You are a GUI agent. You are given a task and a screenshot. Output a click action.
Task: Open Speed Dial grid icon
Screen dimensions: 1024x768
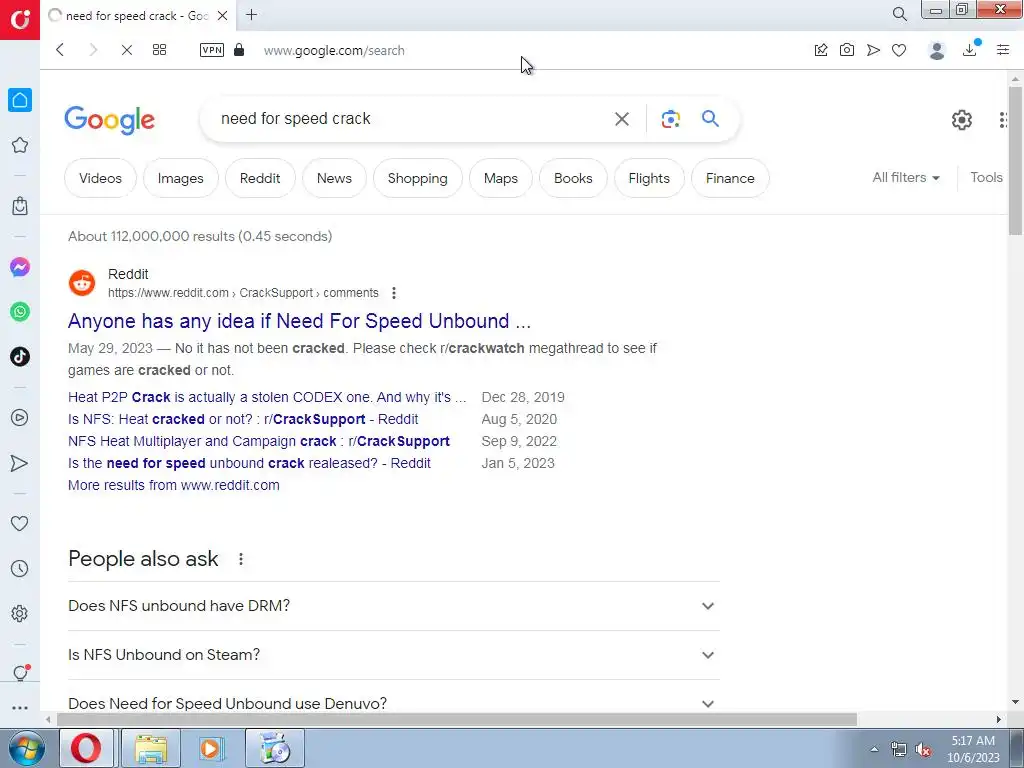(x=159, y=50)
